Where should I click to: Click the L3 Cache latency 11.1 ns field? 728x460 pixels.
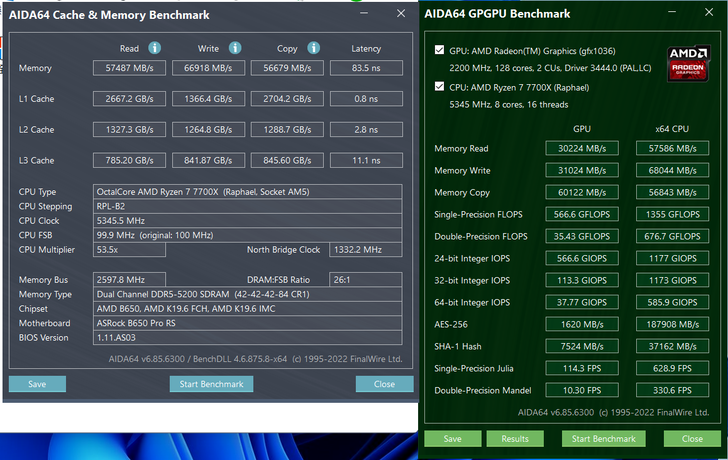pyautogui.click(x=366, y=160)
